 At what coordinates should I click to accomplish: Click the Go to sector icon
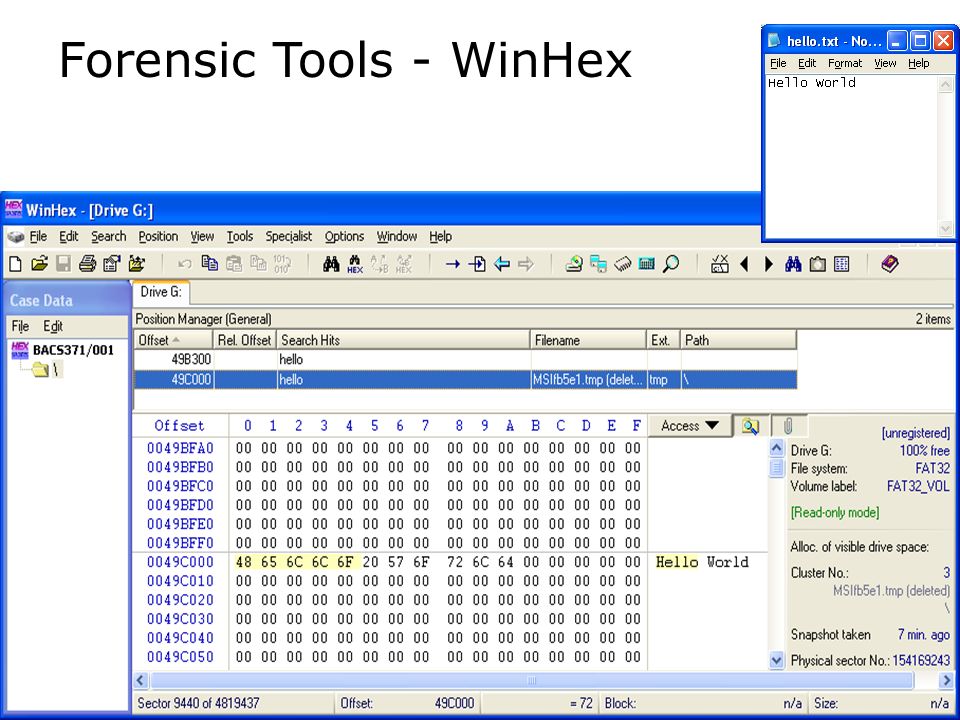click(x=477, y=264)
